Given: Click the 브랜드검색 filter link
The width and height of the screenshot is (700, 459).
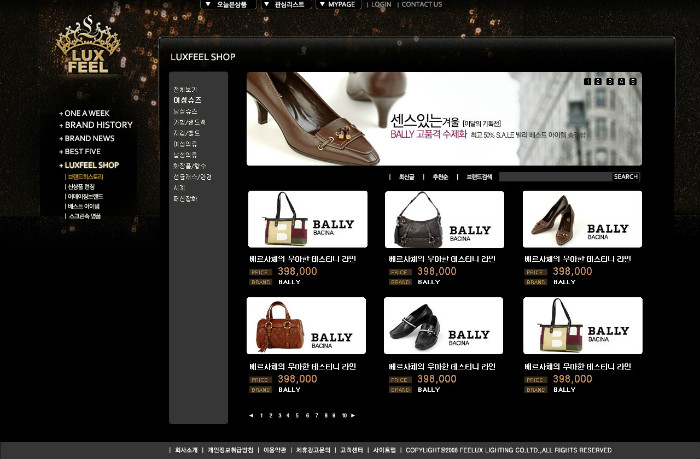Looking at the screenshot, I should click(x=479, y=177).
